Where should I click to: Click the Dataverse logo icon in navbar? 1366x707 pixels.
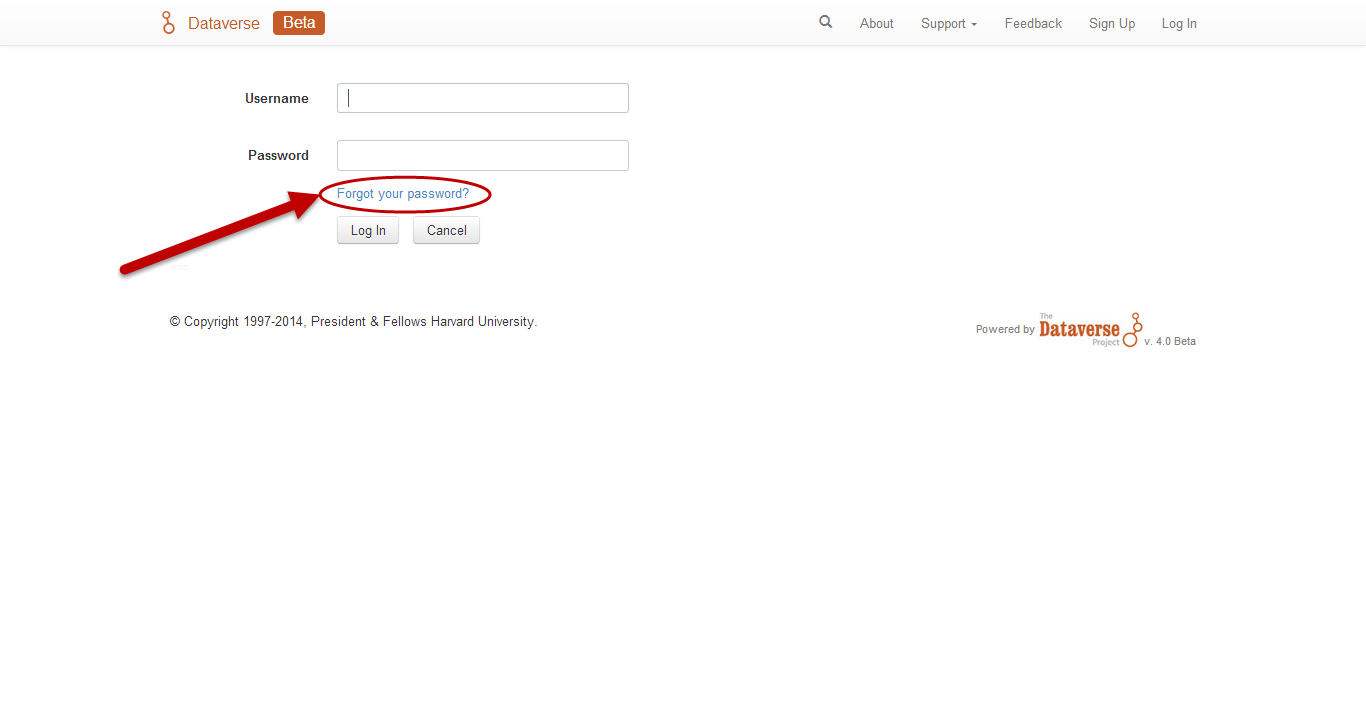[x=168, y=23]
